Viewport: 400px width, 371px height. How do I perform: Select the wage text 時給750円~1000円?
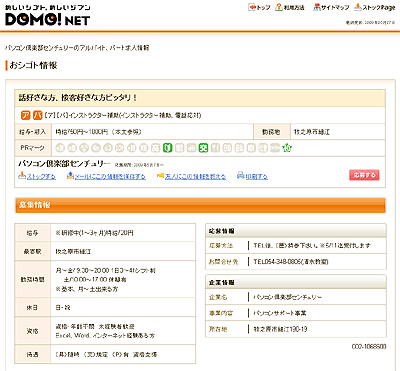click(82, 132)
